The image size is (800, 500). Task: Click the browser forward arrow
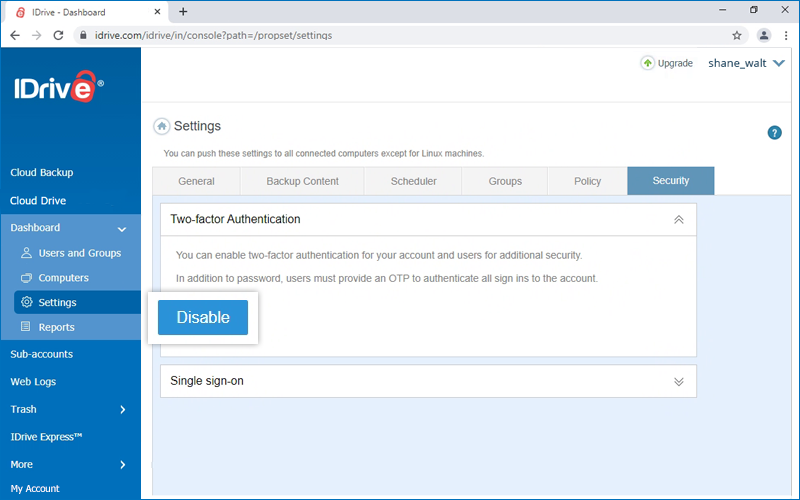[x=36, y=35]
